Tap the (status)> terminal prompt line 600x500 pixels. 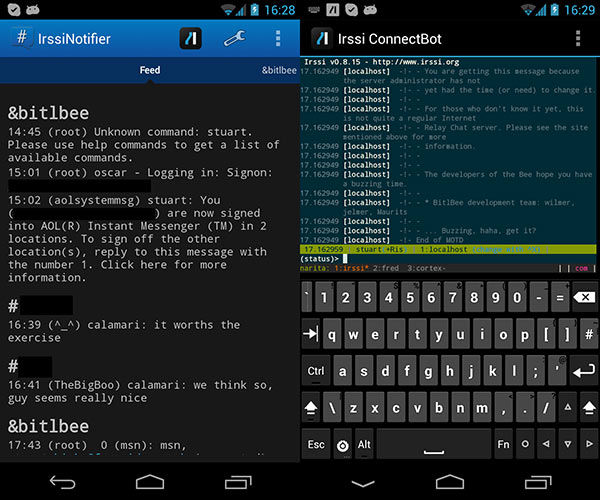tap(448, 259)
